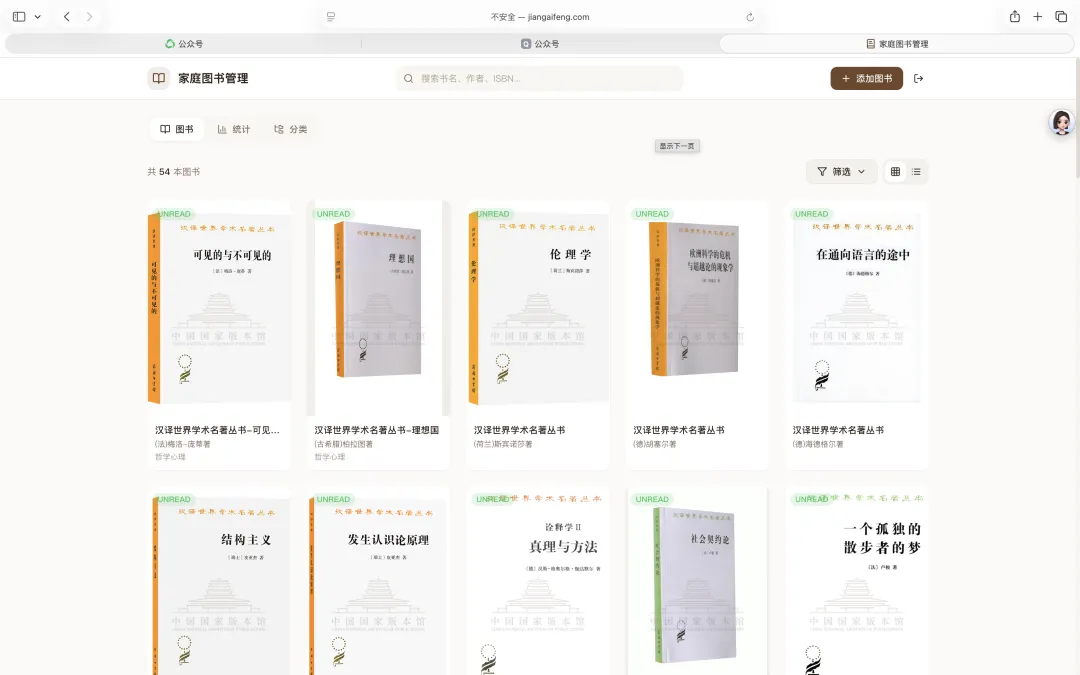Open the 发生认识论原理 book cover
Screen dimensions: 1080x675
tap(378, 581)
